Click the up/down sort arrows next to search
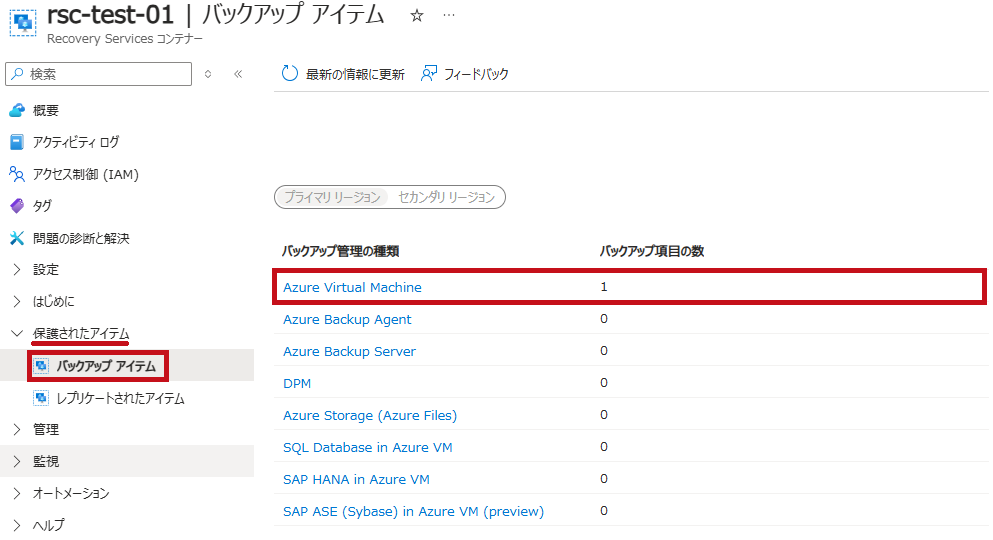The height and width of the screenshot is (540, 993). click(208, 74)
